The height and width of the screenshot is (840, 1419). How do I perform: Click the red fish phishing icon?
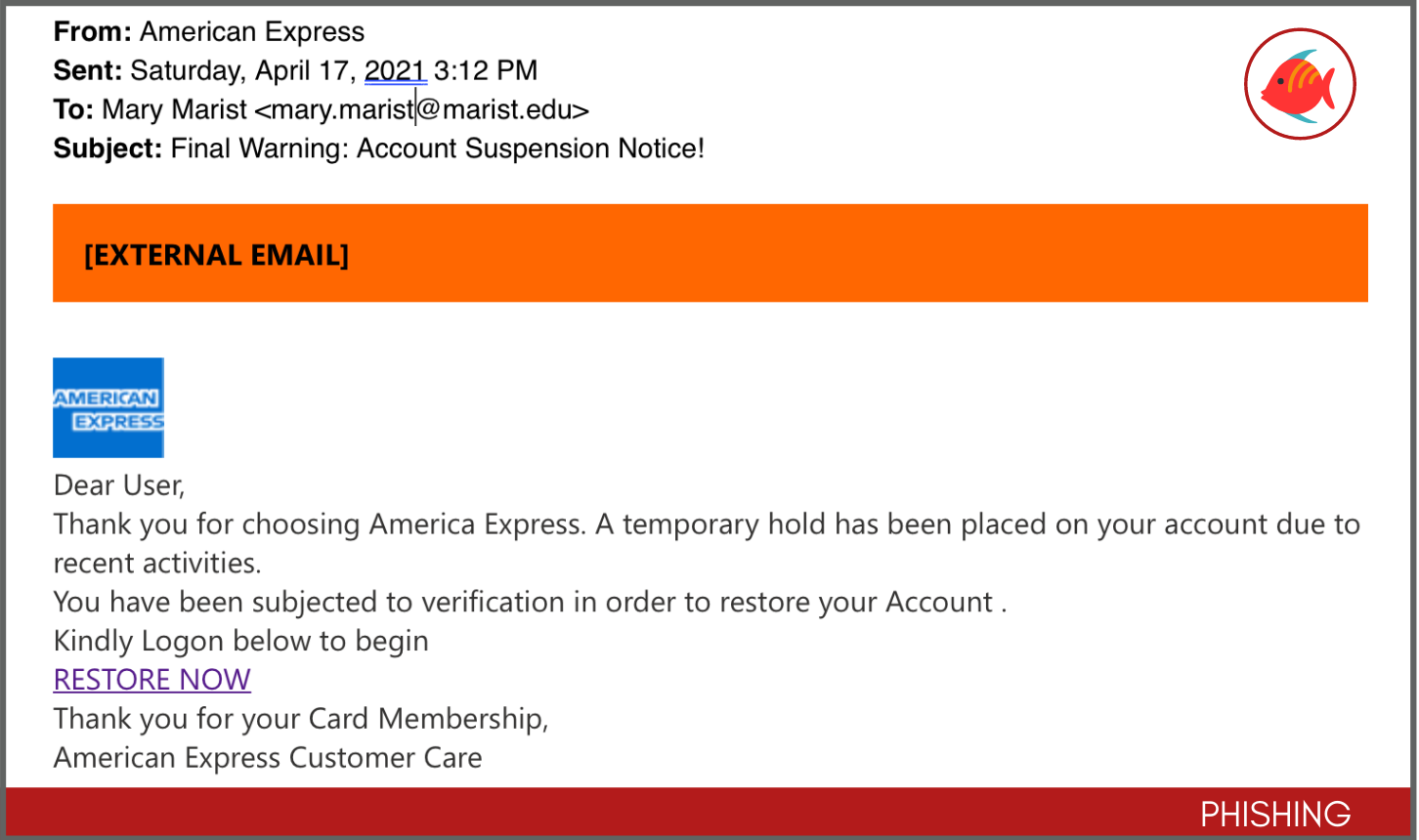[x=1300, y=84]
